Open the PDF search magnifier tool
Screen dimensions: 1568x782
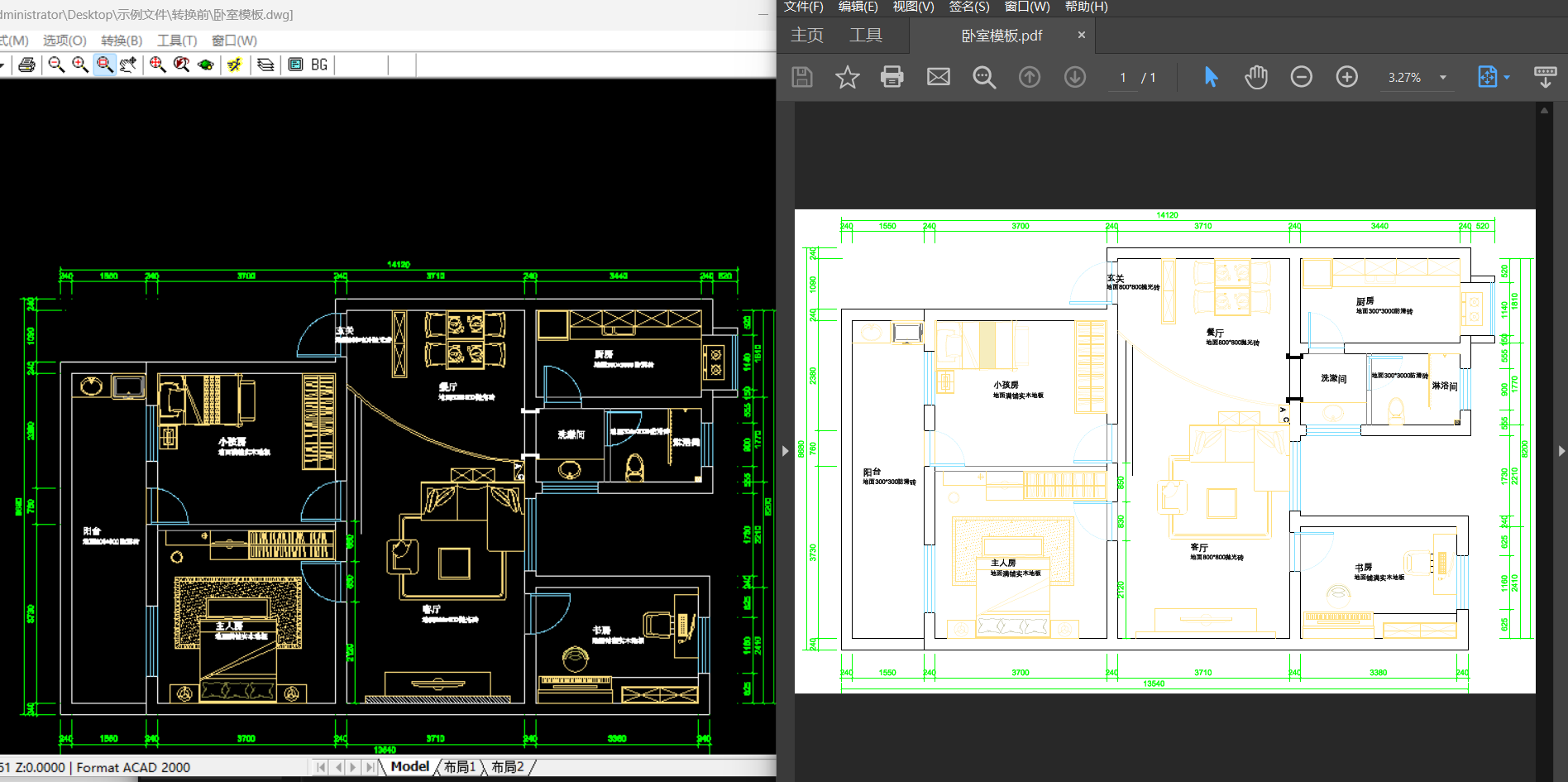pos(983,78)
